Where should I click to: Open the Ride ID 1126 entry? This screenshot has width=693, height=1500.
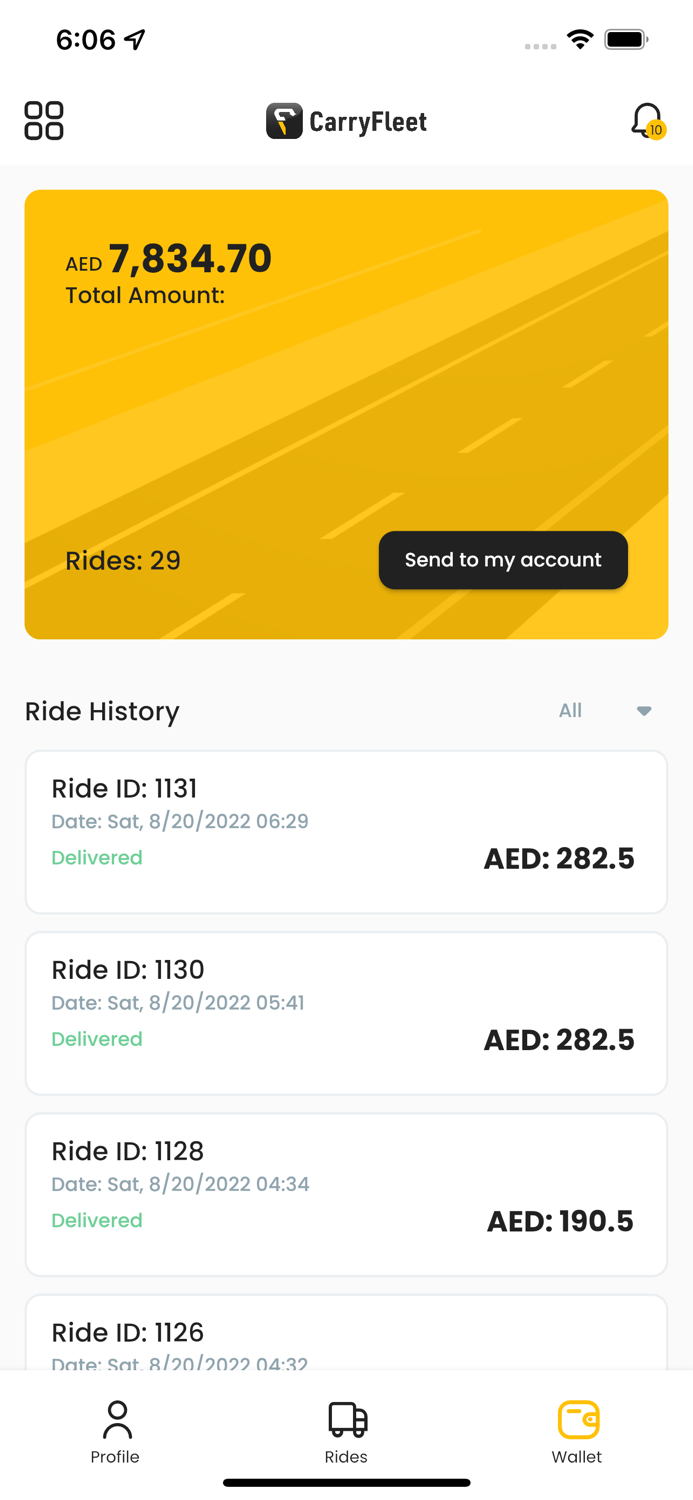click(x=346, y=1335)
